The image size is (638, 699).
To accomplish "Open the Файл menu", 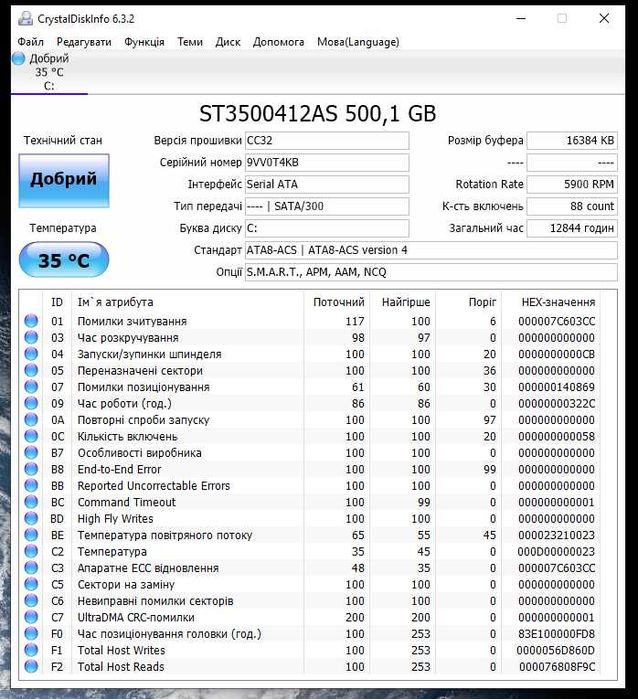I will click(x=30, y=42).
